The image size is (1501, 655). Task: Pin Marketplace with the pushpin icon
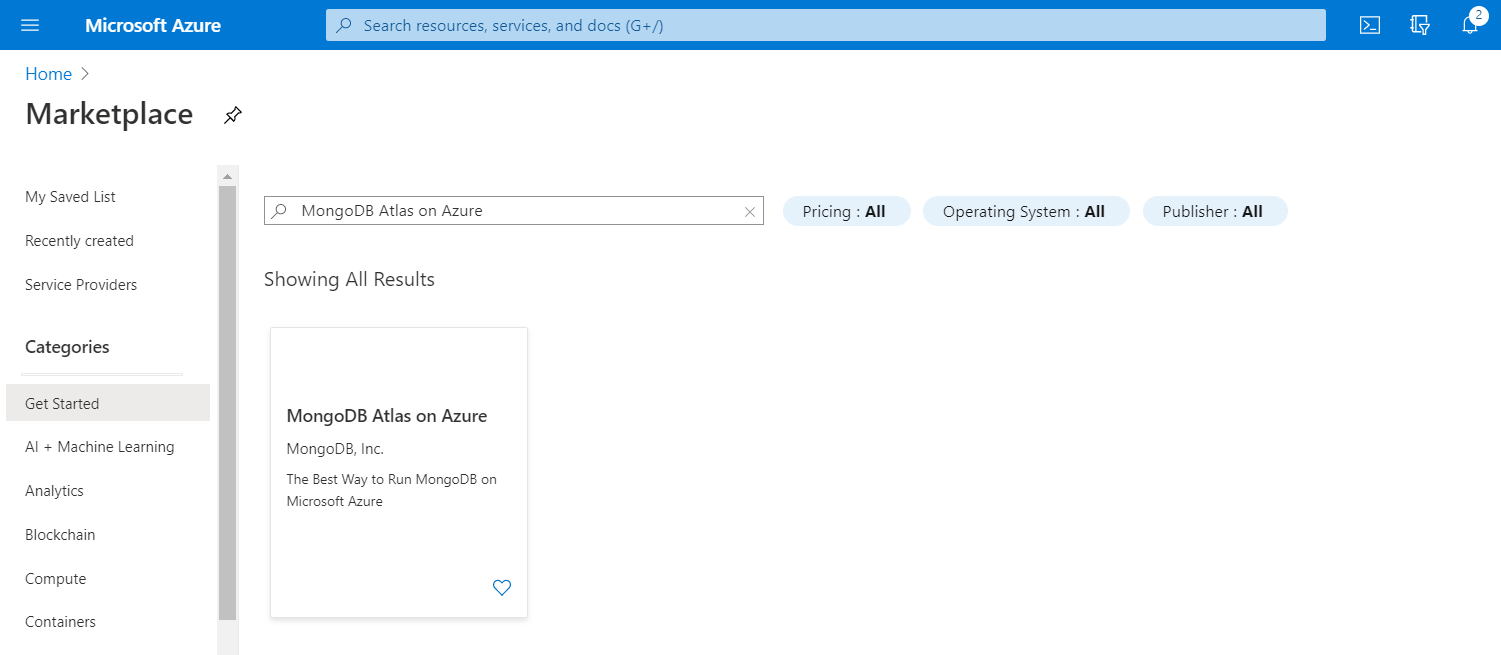[x=232, y=115]
